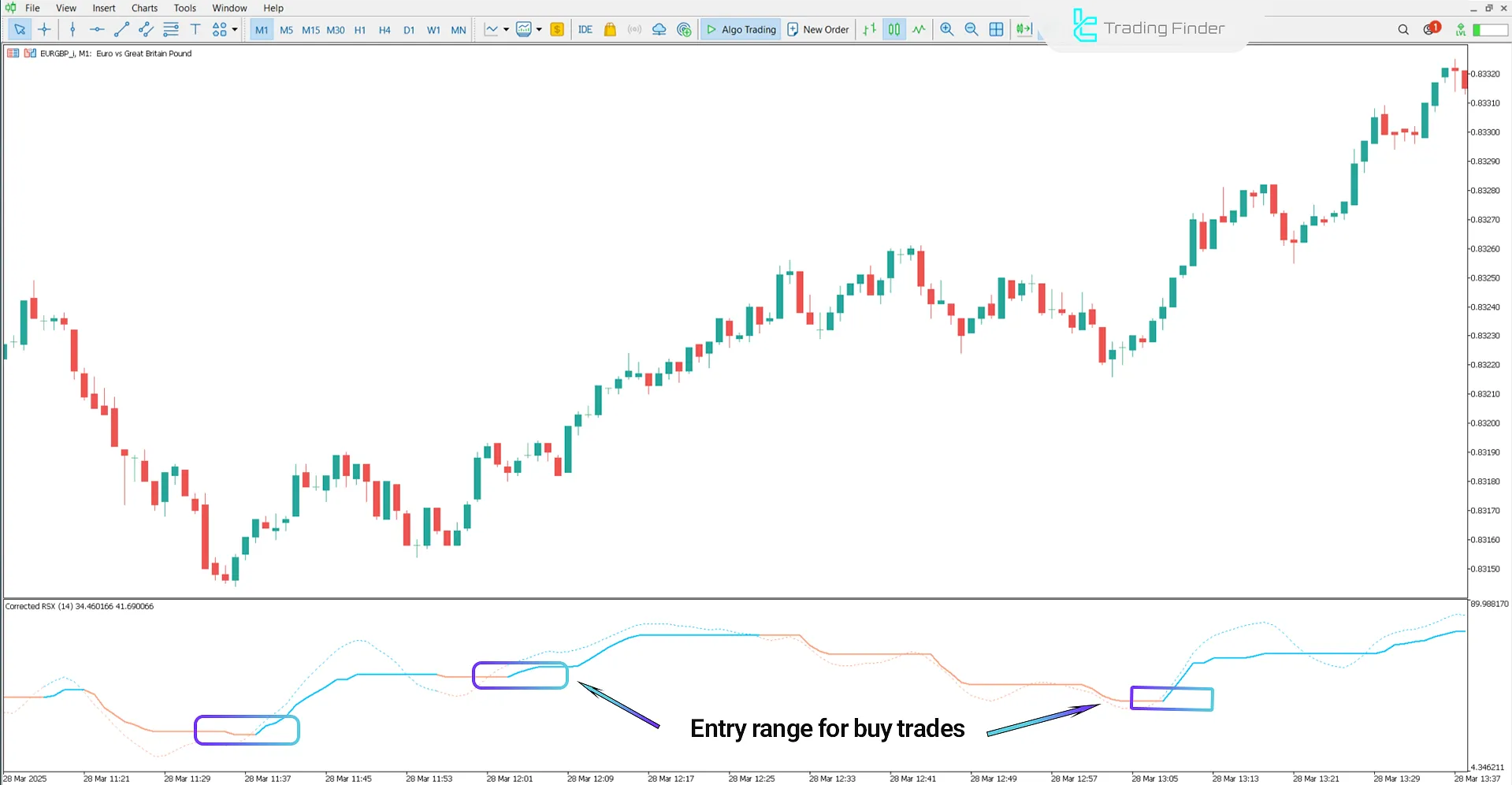This screenshot has height=785, width=1512.
Task: Open the Charts menu
Action: pos(143,8)
